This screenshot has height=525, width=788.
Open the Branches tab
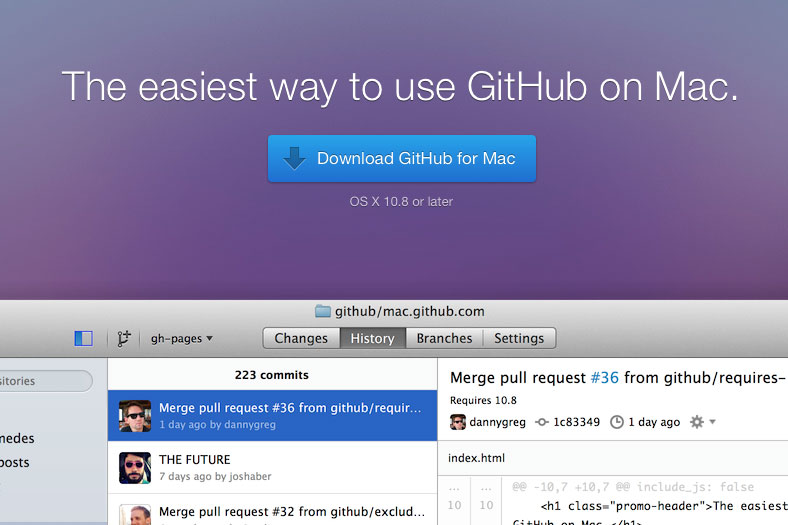click(x=444, y=338)
